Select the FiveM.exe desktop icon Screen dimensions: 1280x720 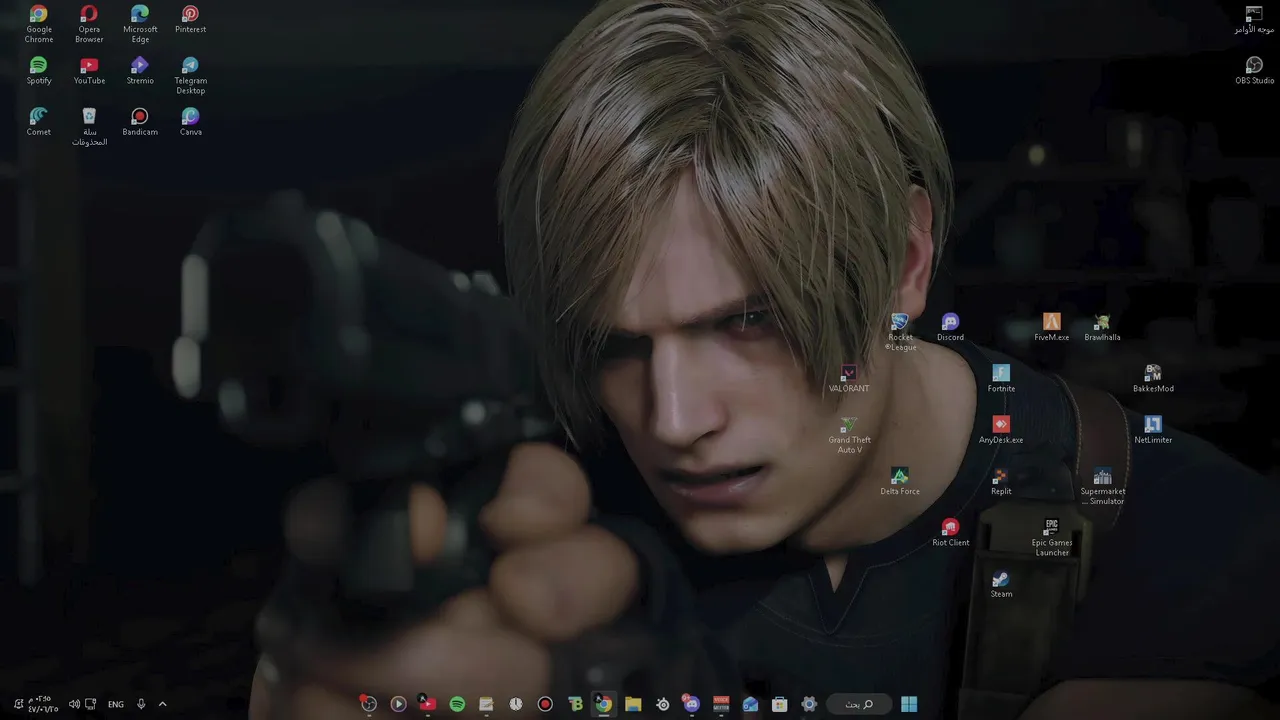pyautogui.click(x=1051, y=327)
